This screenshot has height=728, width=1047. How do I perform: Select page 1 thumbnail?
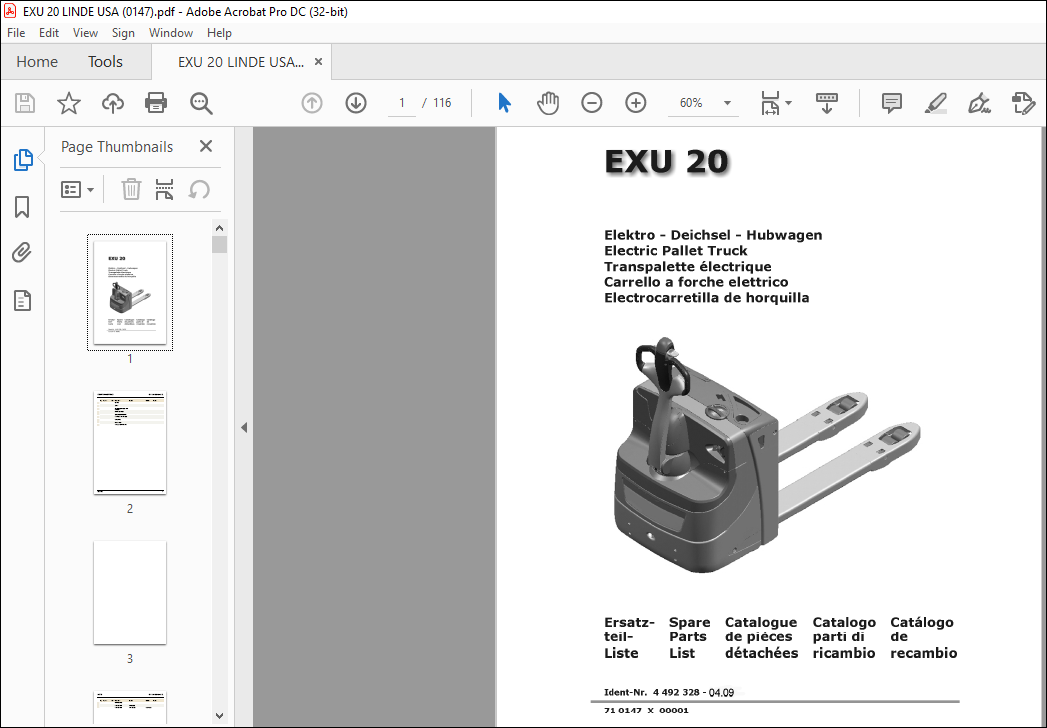[x=130, y=292]
